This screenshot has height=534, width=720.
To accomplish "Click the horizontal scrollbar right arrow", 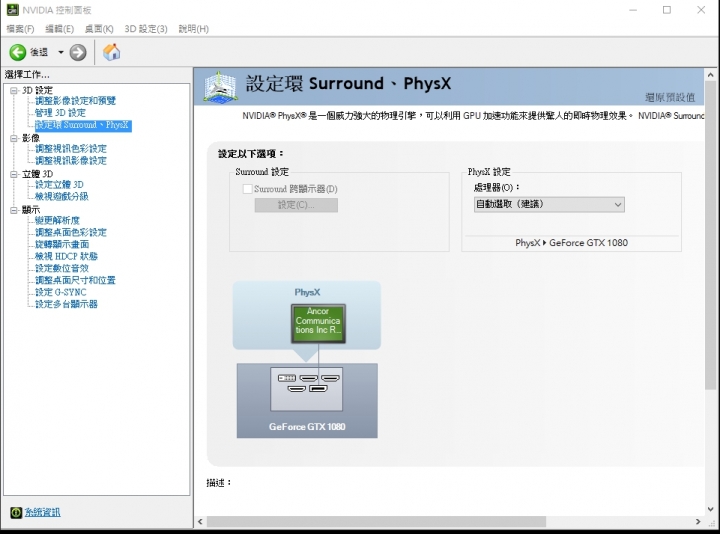I will [698, 522].
